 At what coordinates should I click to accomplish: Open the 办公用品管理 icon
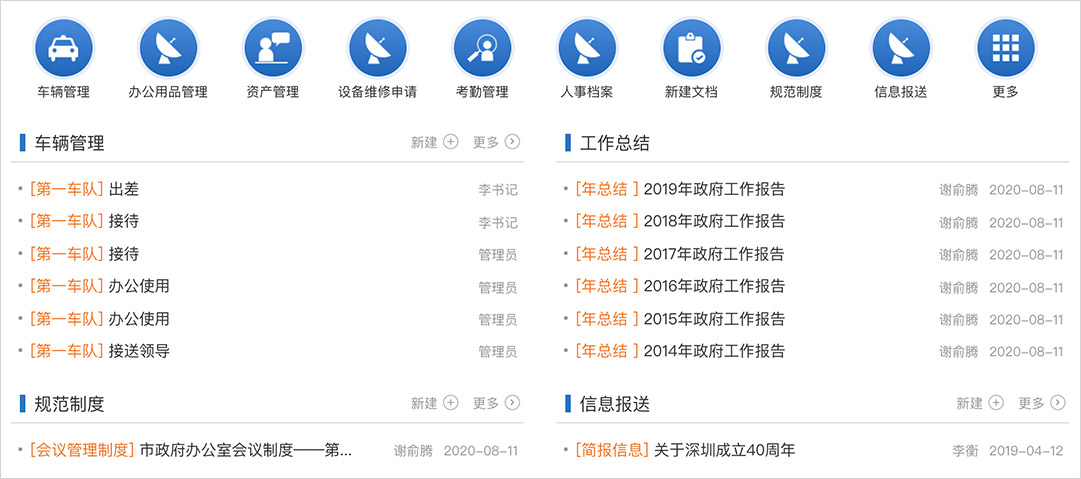168,48
